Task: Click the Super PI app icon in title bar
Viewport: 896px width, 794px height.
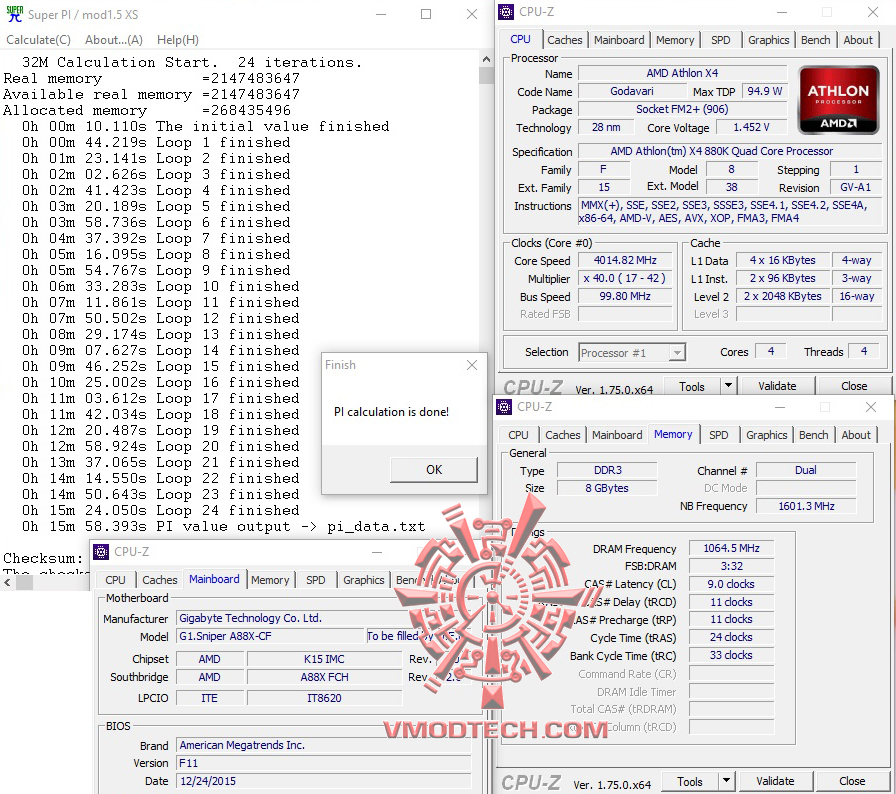Action: click(15, 14)
